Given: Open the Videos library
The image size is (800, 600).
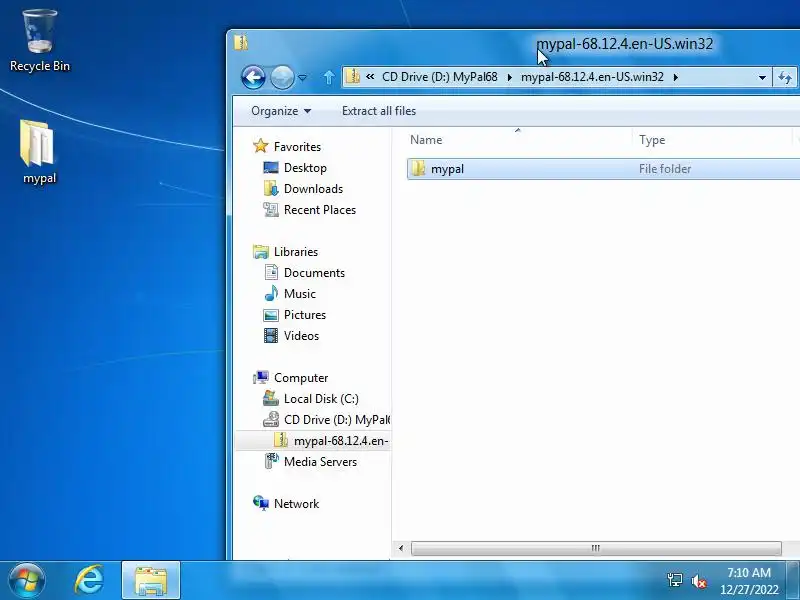Looking at the screenshot, I should click(301, 336).
